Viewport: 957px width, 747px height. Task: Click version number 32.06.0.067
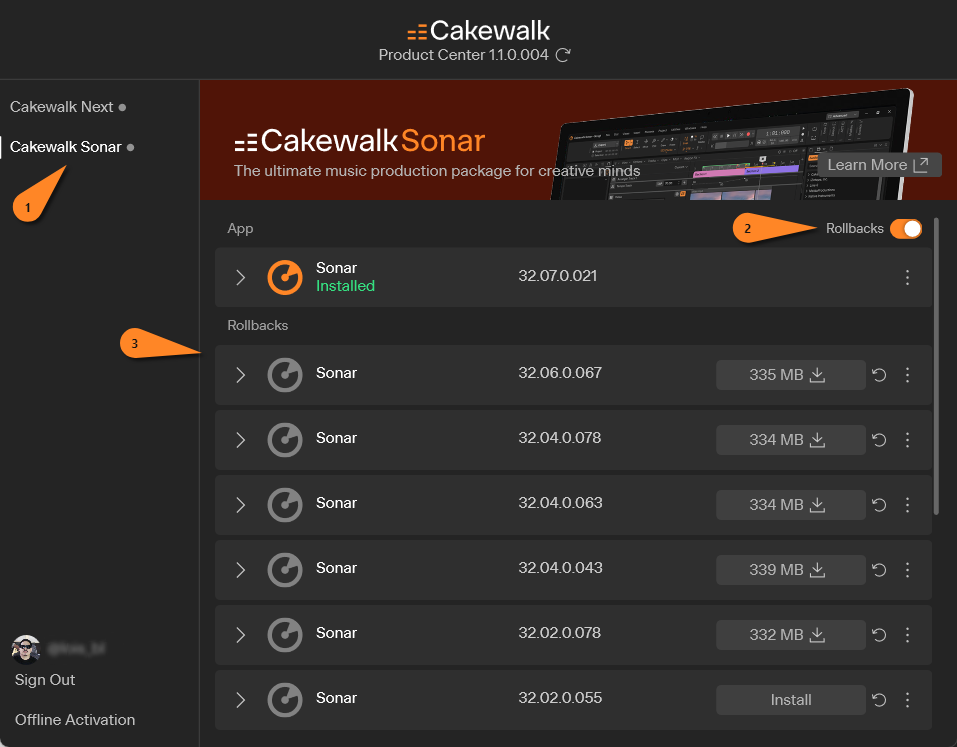pyautogui.click(x=560, y=373)
